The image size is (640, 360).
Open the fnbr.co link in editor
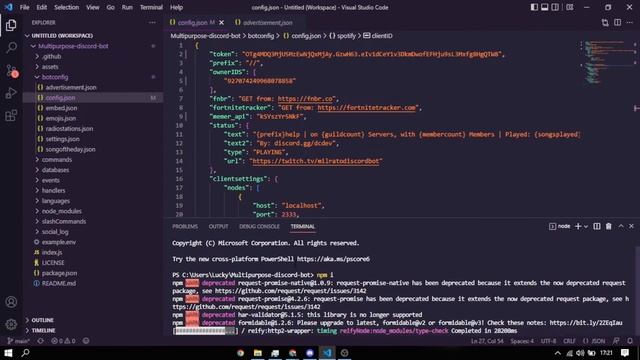[x=306, y=99]
